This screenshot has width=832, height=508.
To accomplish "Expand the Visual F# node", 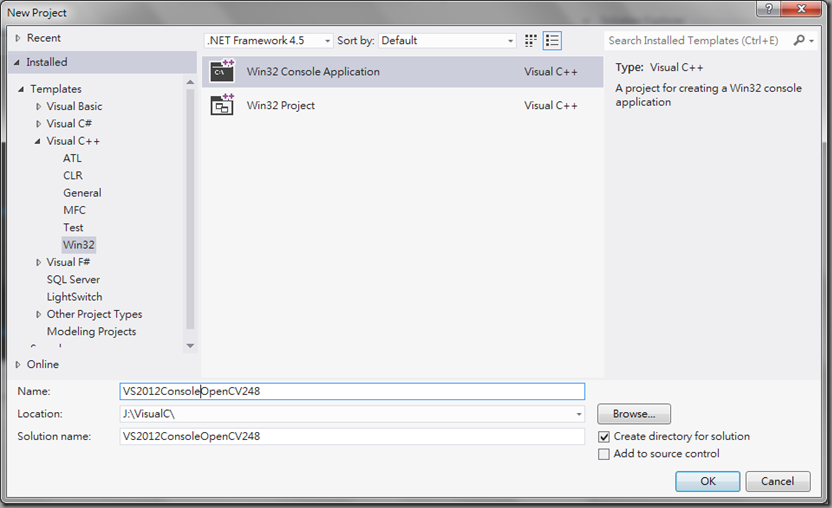I will point(38,262).
